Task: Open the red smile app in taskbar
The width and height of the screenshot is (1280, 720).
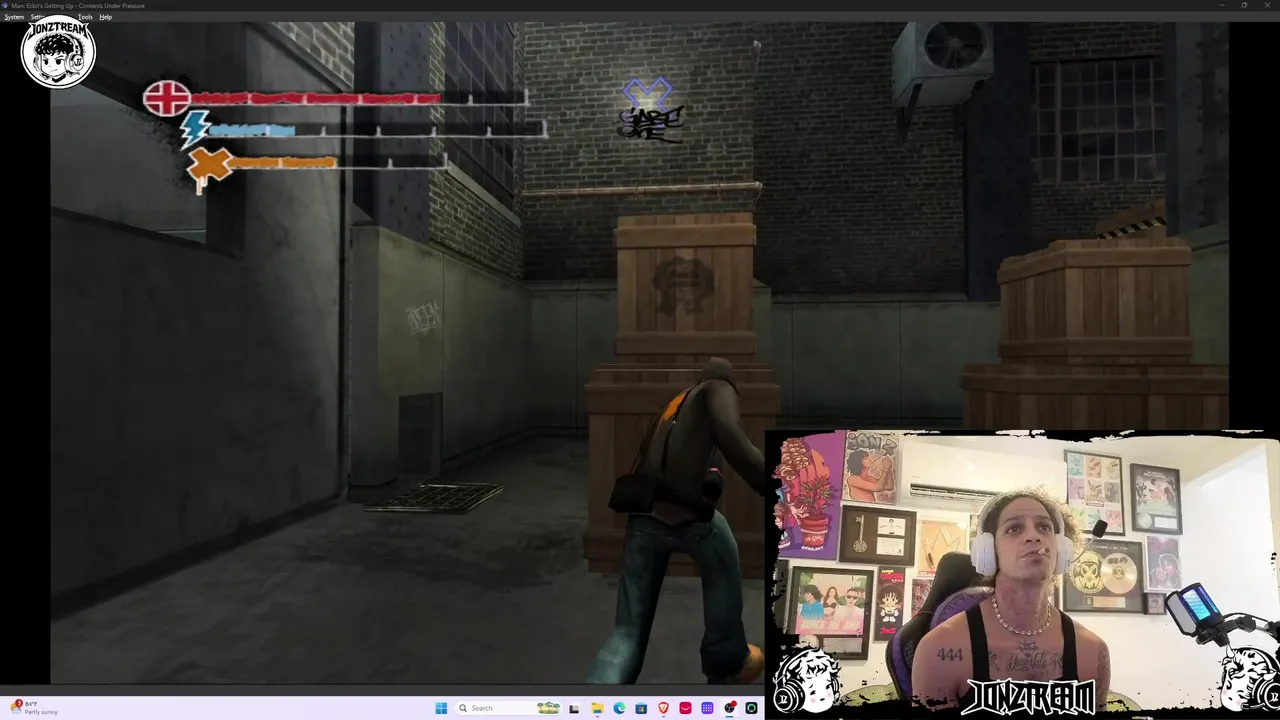Action: tap(685, 708)
